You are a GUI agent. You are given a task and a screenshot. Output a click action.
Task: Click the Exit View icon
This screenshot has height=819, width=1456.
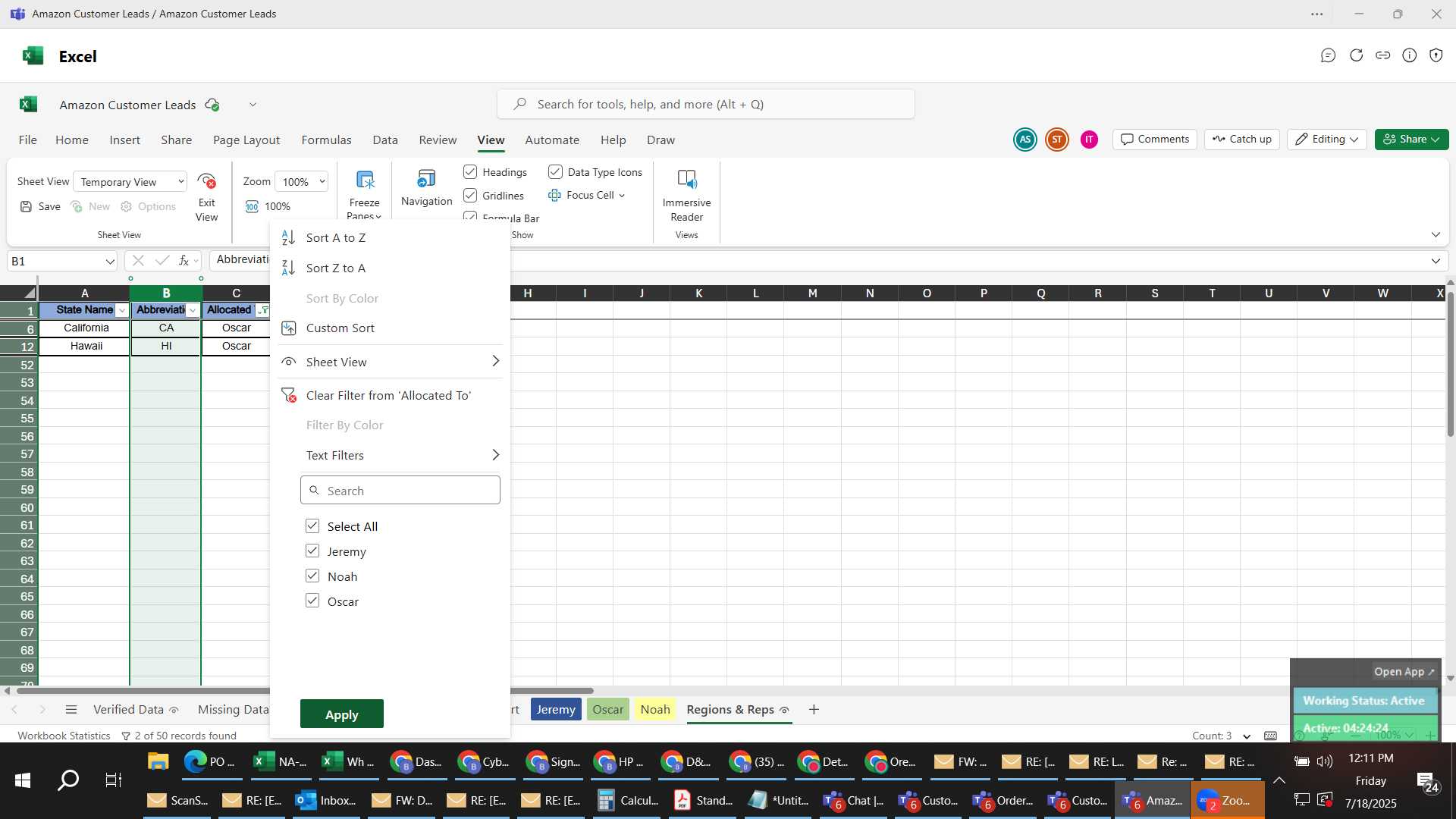pos(206,181)
